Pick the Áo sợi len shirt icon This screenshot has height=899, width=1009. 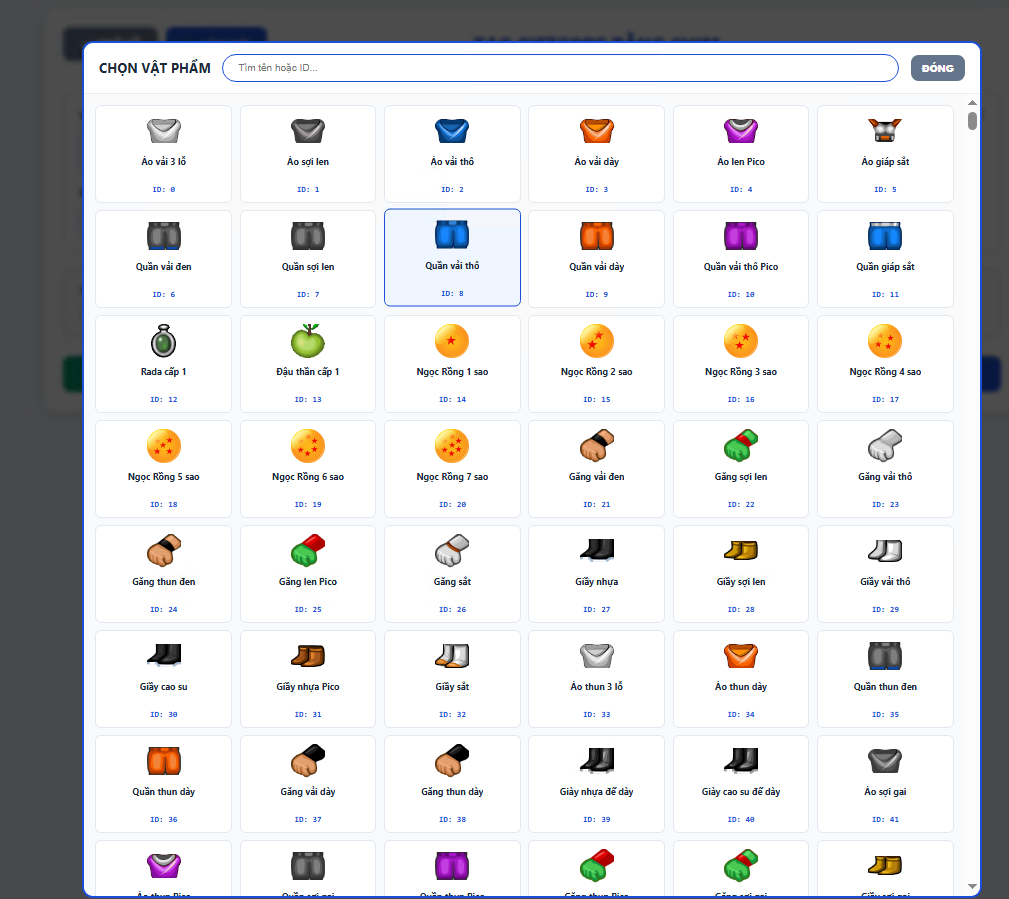[x=308, y=131]
